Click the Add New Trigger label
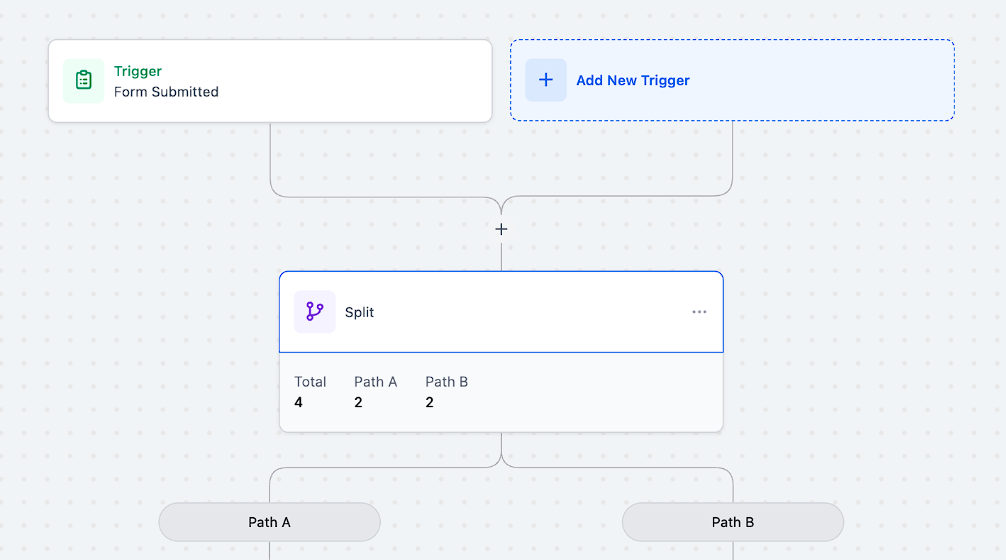 coord(633,80)
